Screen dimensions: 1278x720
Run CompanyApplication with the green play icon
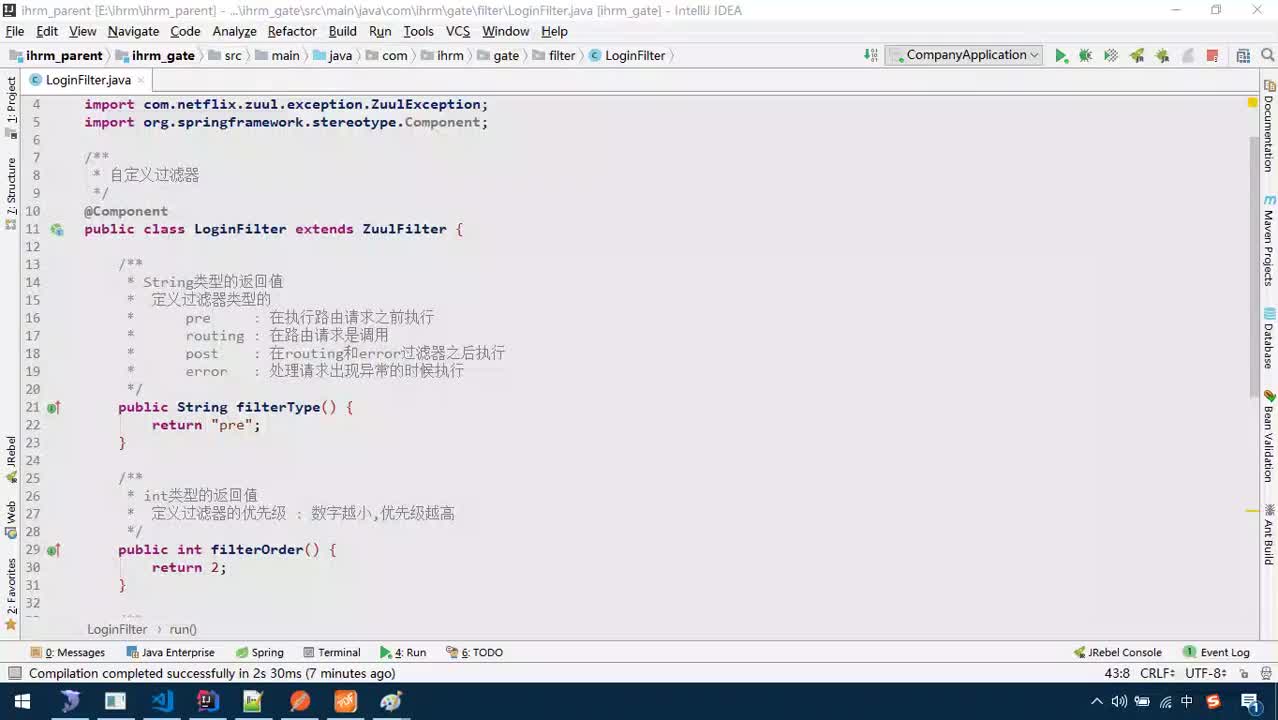pos(1061,56)
